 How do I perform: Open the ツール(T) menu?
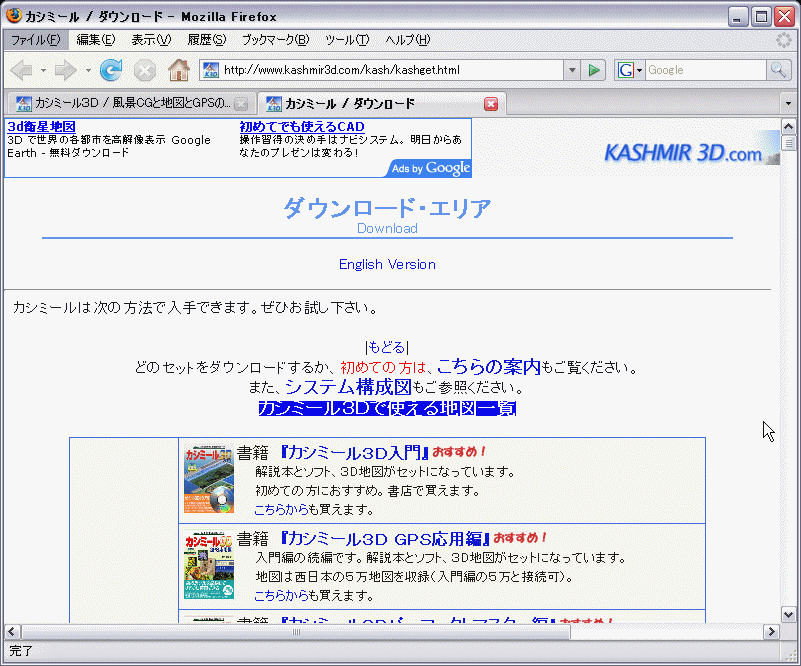347,40
